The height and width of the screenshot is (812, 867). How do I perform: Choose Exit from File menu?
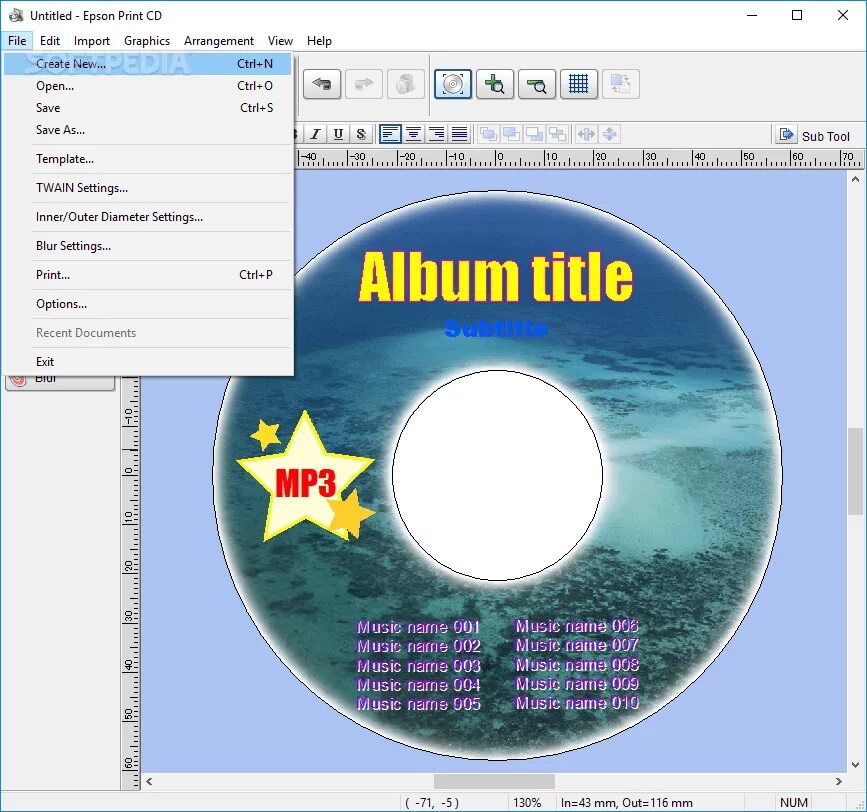click(148, 362)
